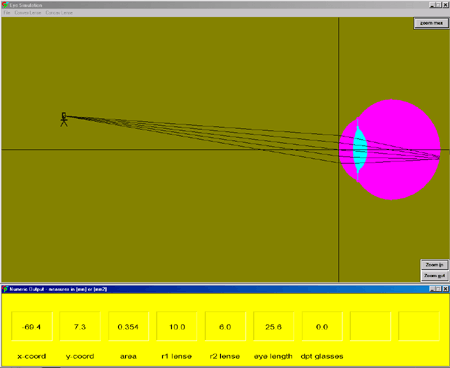The height and width of the screenshot is (368, 450).
Task: Open the File menu
Action: [7, 13]
